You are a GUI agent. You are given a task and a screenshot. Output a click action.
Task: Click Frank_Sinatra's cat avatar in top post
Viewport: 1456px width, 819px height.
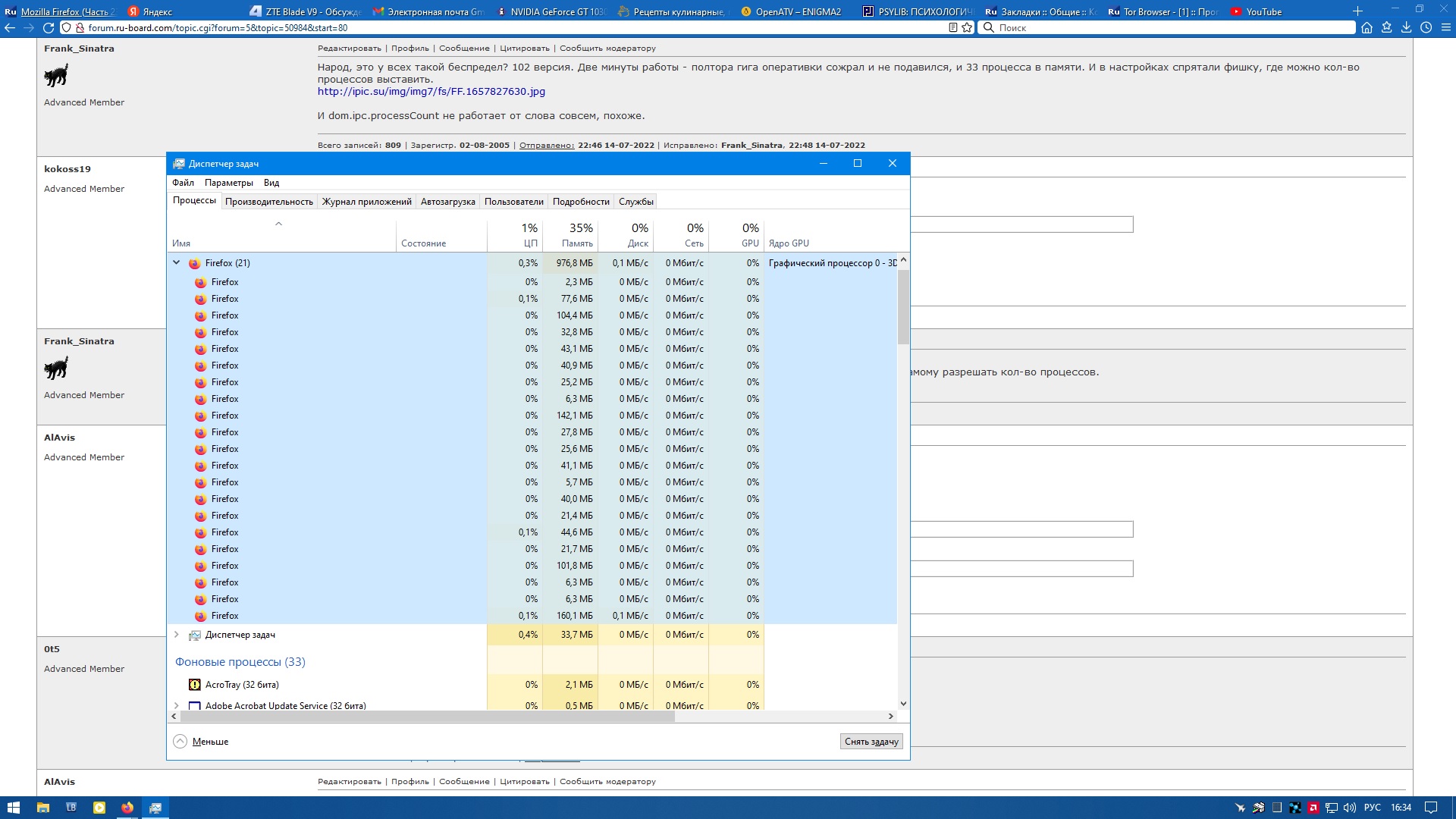click(x=56, y=75)
